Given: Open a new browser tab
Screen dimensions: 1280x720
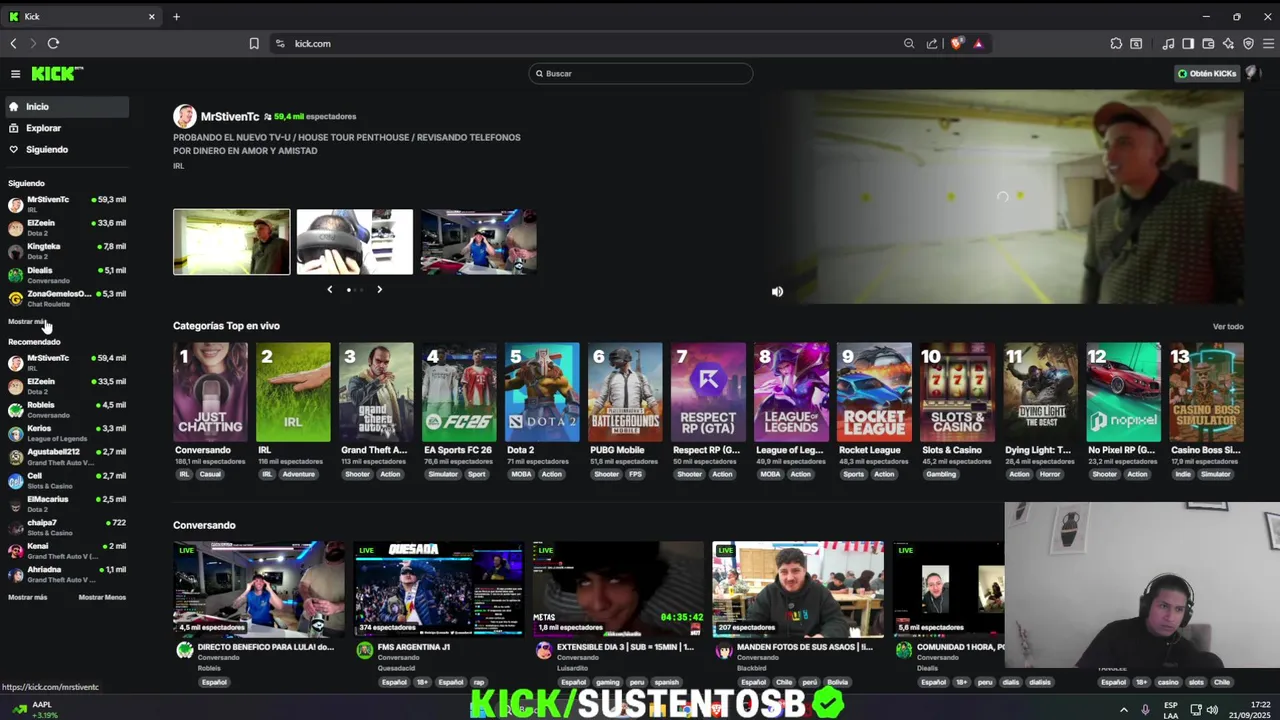Looking at the screenshot, I should pos(176,16).
